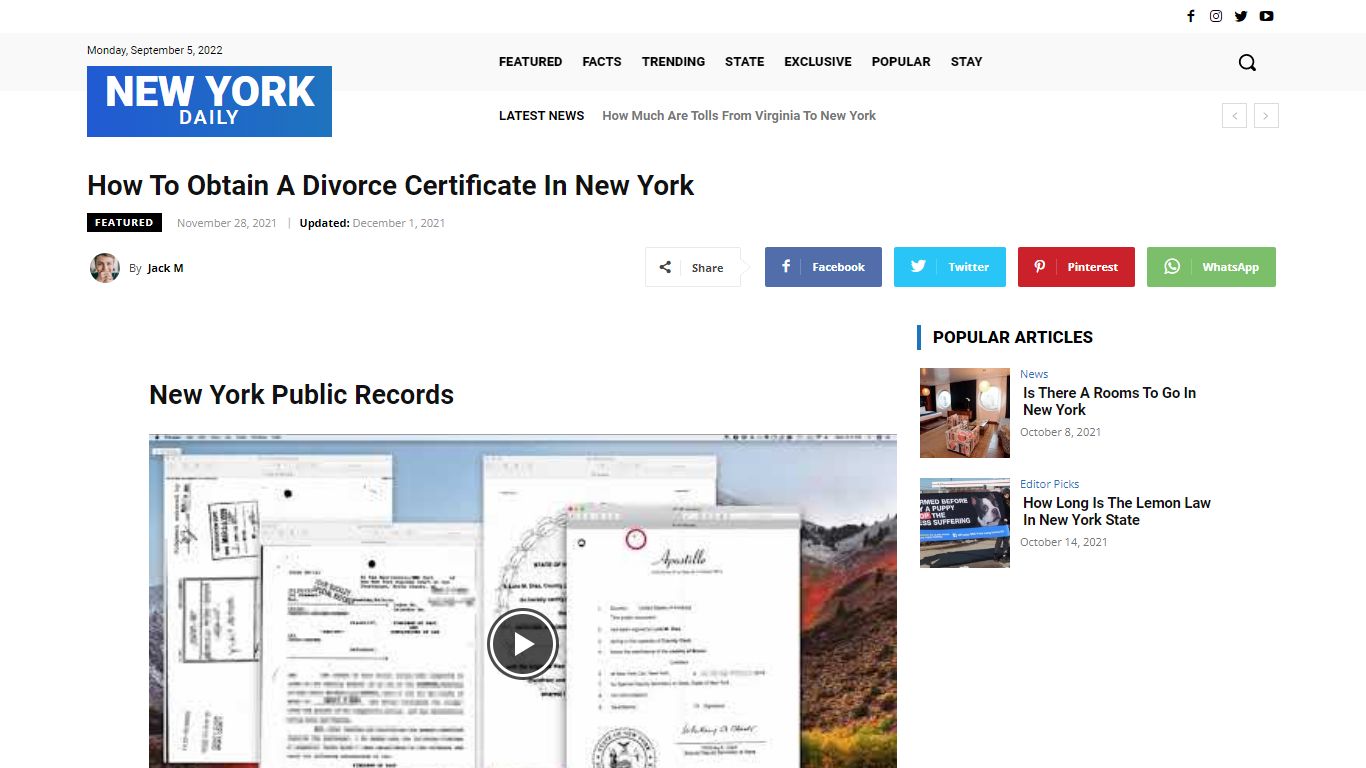Image resolution: width=1366 pixels, height=768 pixels.
Task: Click the Popular Articles heading
Action: (1013, 337)
